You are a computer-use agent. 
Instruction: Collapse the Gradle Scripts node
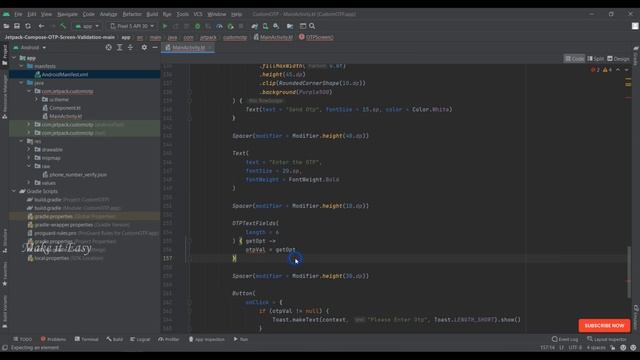click(14, 191)
